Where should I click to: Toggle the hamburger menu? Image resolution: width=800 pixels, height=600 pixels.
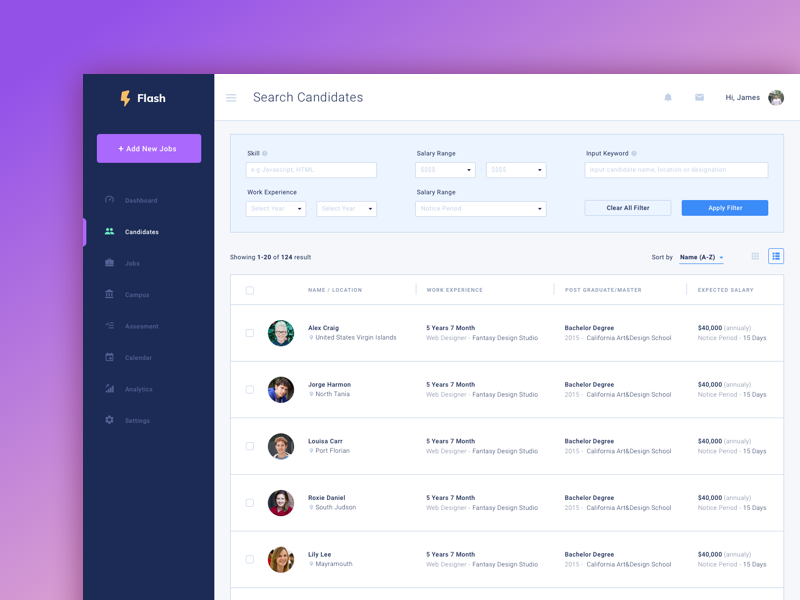point(231,97)
